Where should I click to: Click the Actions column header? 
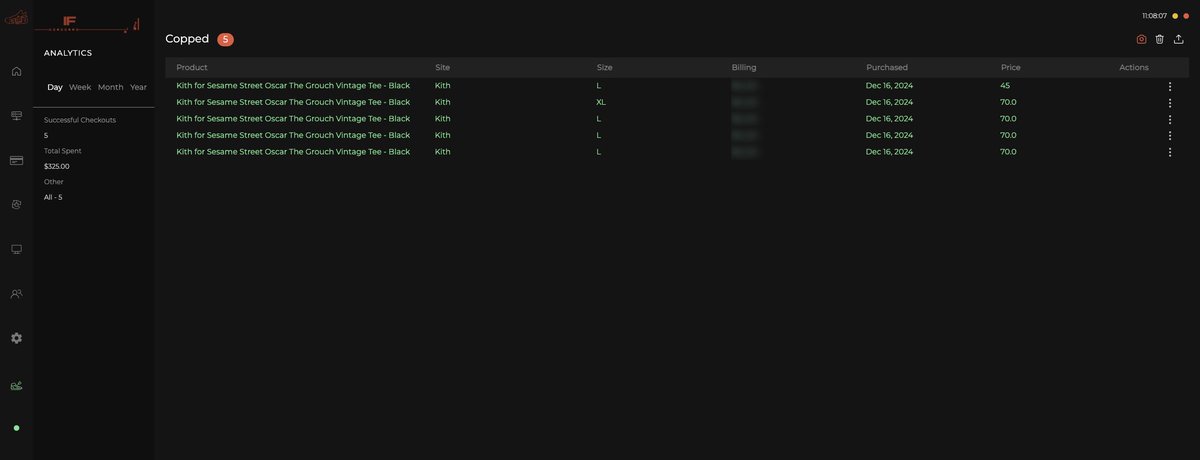1134,67
